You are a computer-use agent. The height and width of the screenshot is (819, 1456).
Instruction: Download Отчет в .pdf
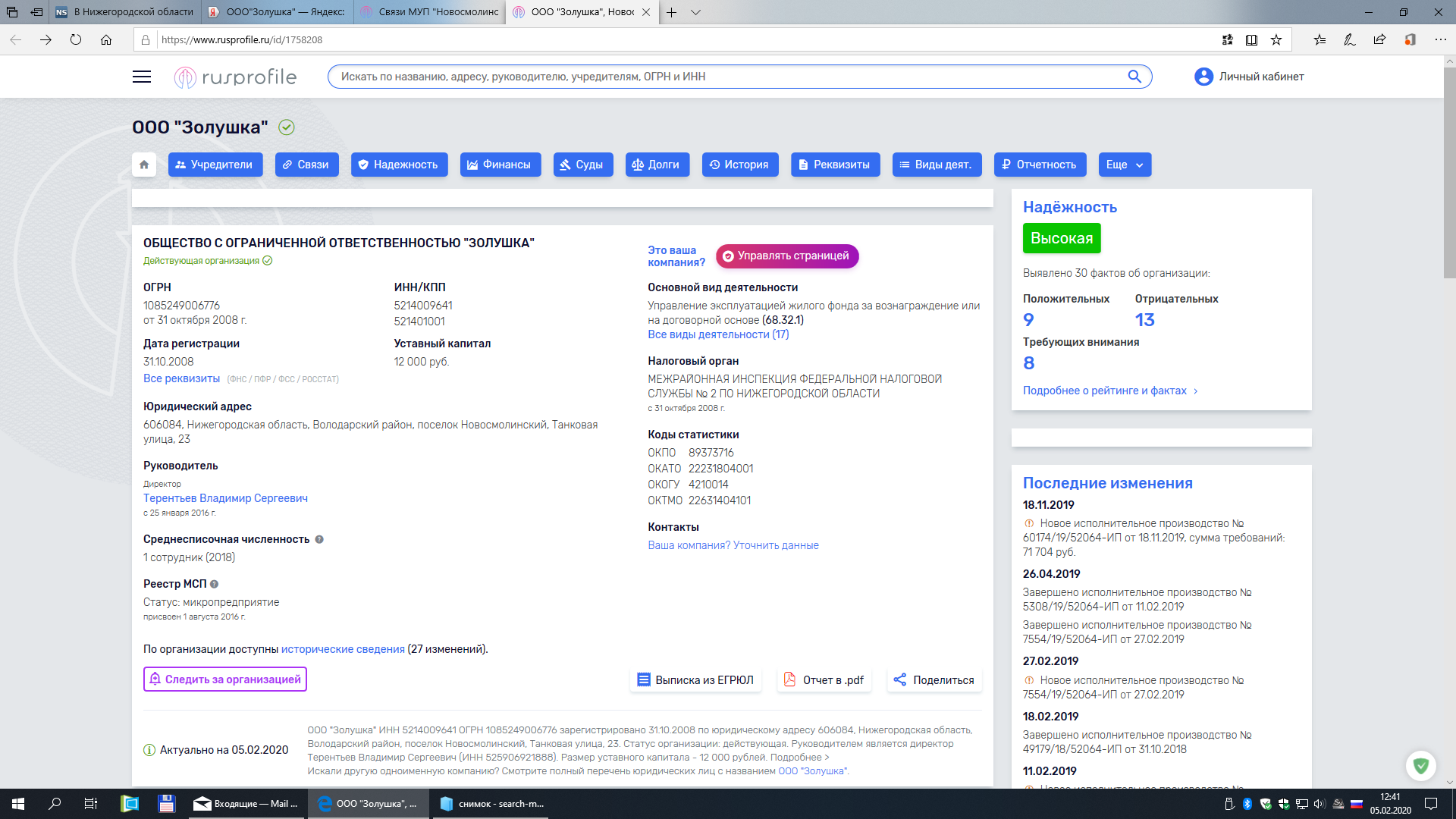coord(824,680)
